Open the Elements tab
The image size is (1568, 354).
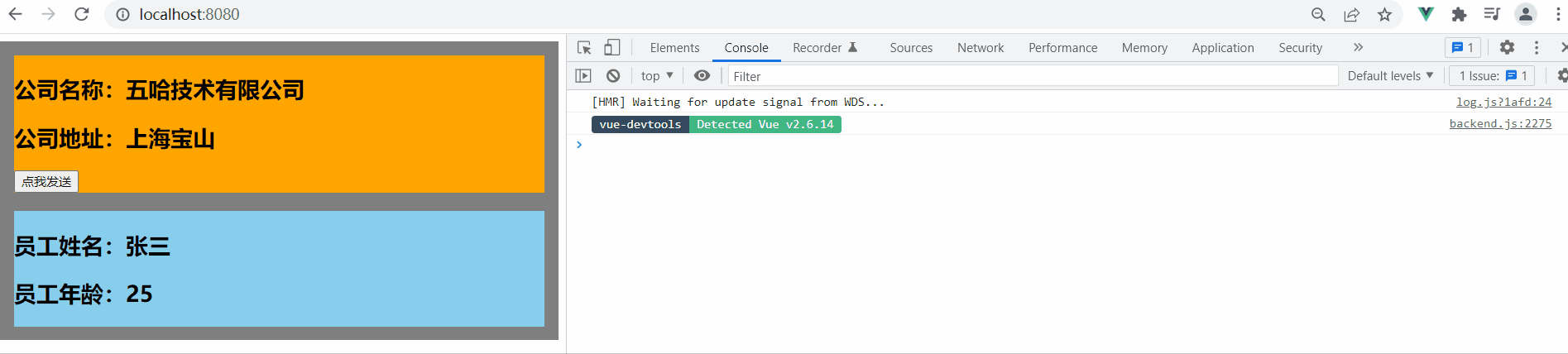tap(674, 48)
